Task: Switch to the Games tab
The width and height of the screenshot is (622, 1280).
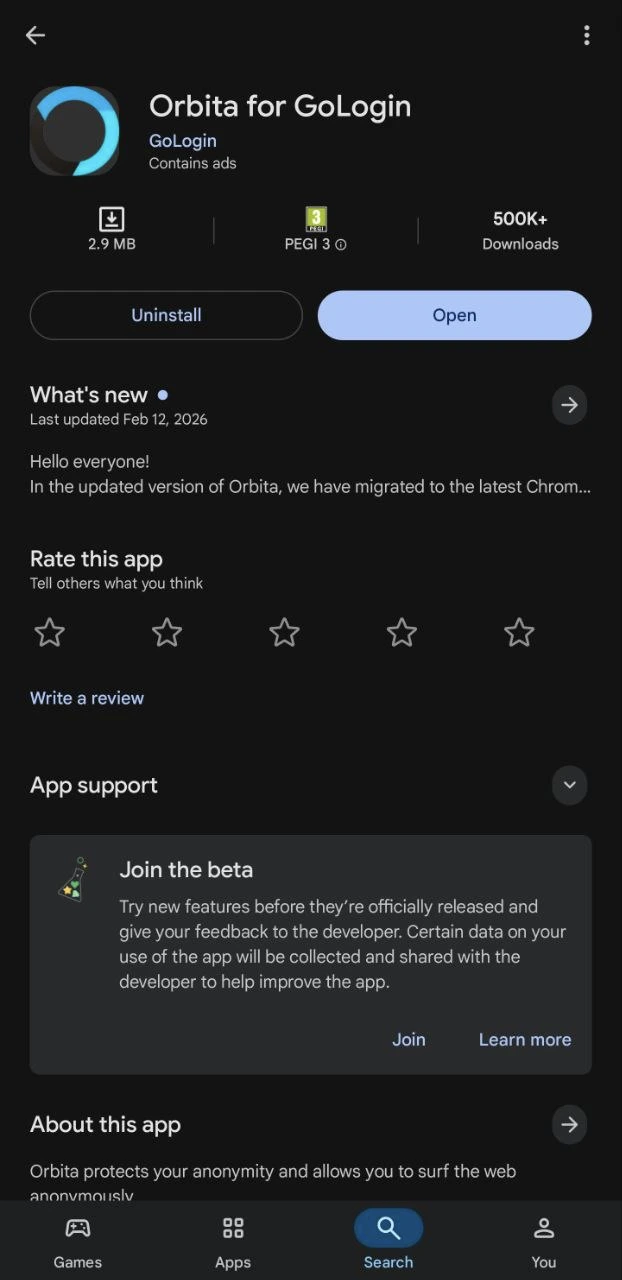Action: [77, 1240]
